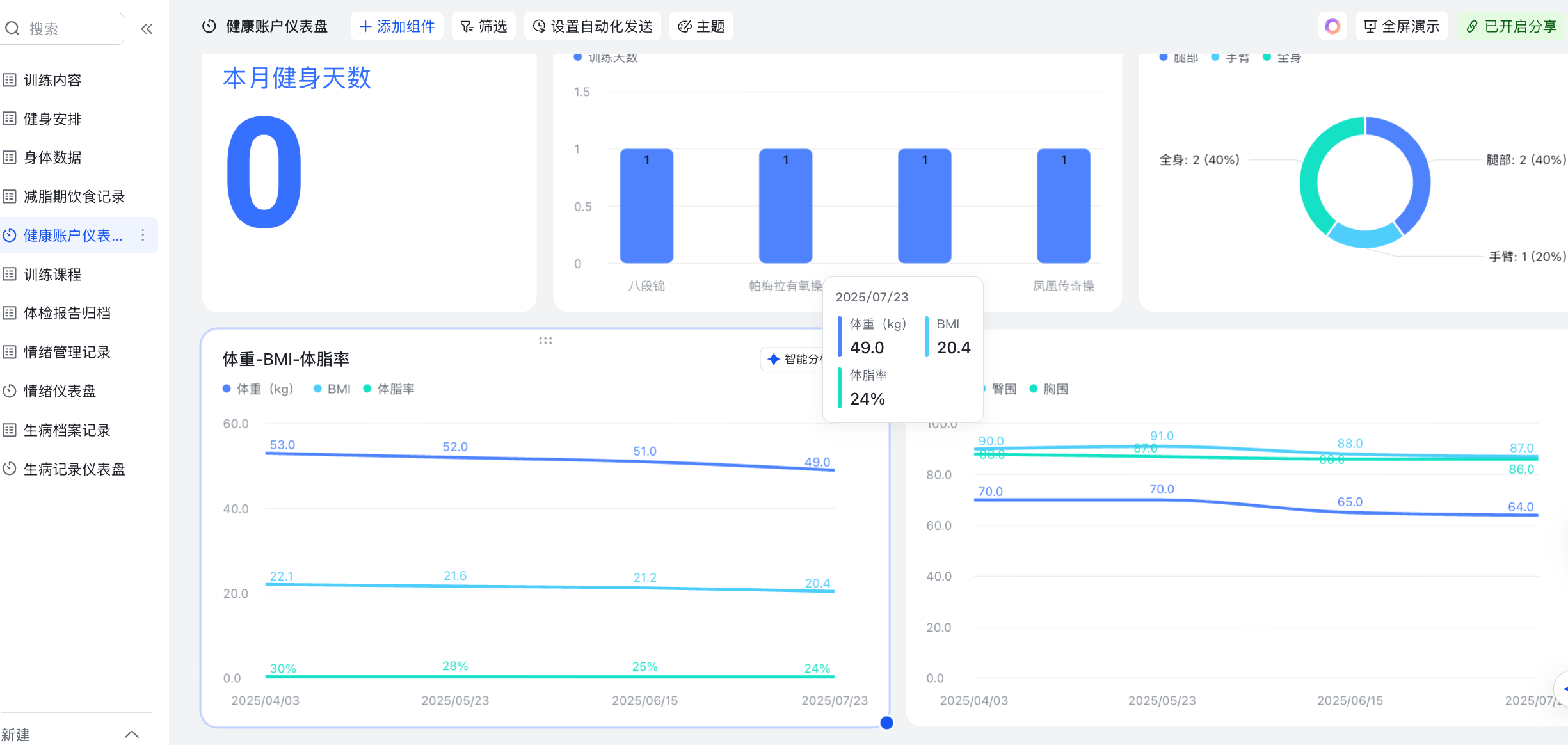Expand the 新建 chevron at sidebar bottom
Image resolution: width=1568 pixels, height=745 pixels.
pyautogui.click(x=132, y=734)
